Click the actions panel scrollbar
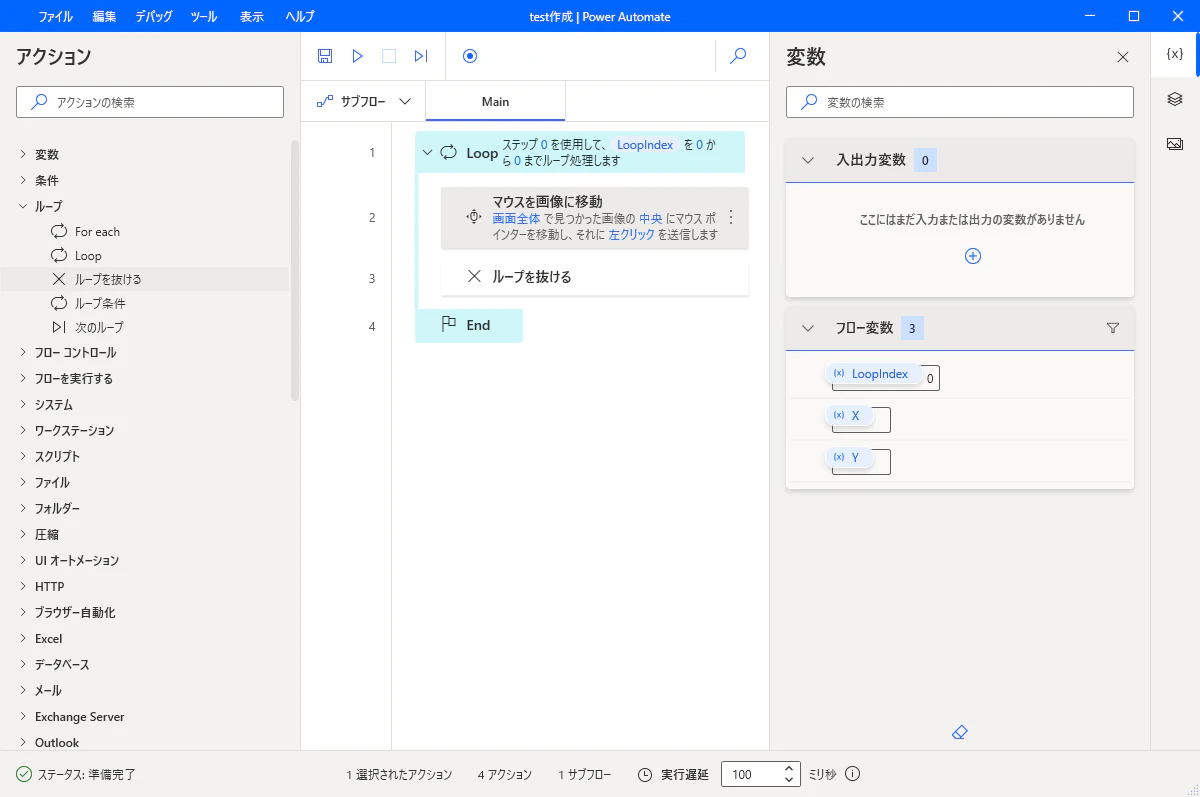The width and height of the screenshot is (1200, 797). click(x=295, y=270)
